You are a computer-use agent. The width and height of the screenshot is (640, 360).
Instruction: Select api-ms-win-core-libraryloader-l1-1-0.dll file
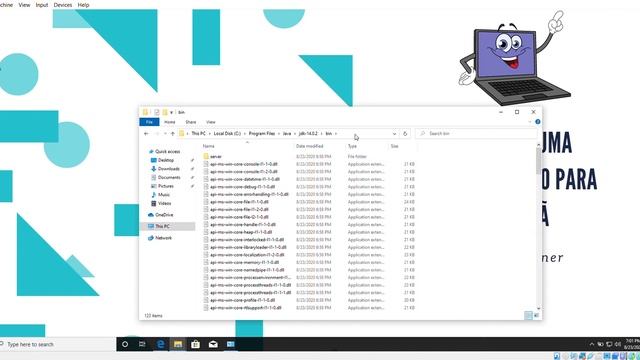(248, 247)
